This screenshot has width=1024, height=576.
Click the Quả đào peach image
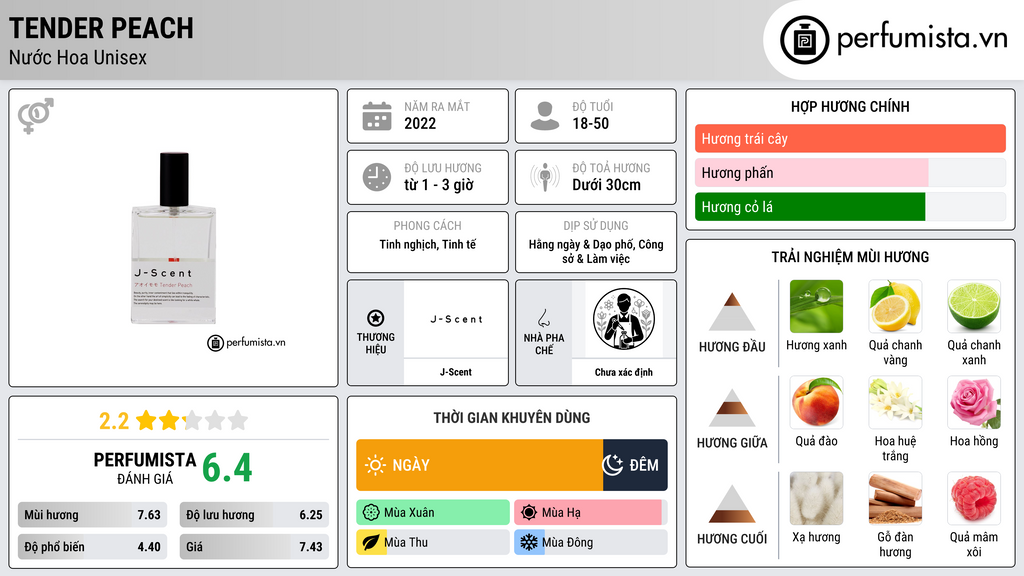point(816,402)
